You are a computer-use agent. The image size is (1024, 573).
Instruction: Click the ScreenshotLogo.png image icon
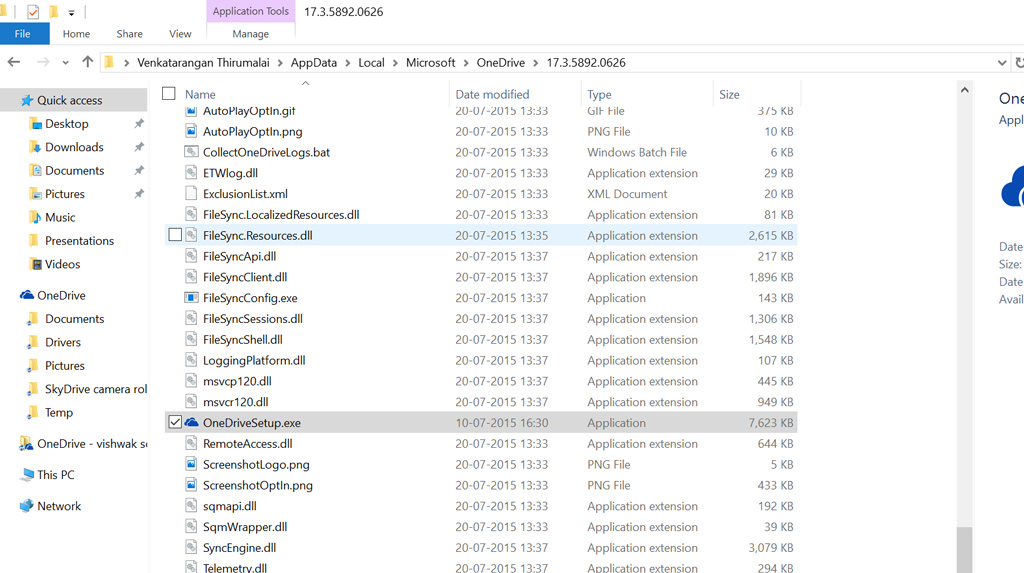coord(191,465)
